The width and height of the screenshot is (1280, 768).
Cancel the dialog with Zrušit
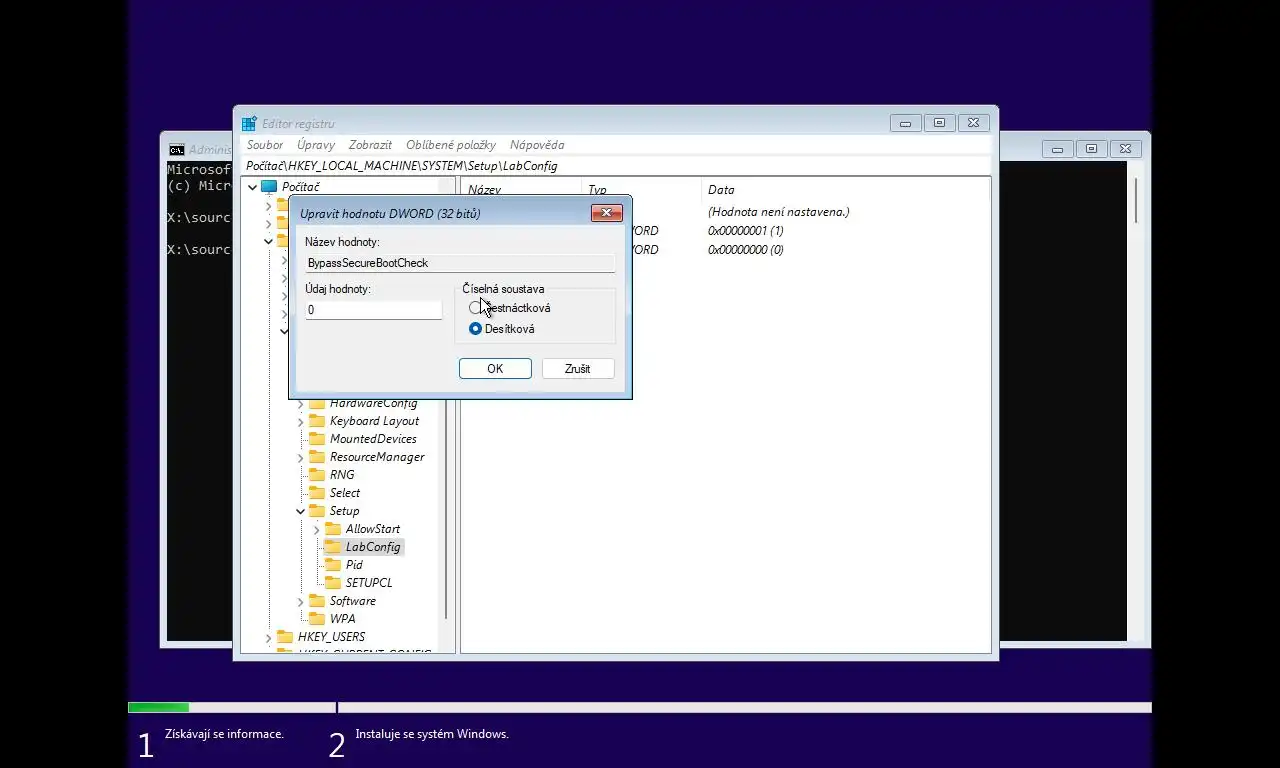(x=578, y=369)
